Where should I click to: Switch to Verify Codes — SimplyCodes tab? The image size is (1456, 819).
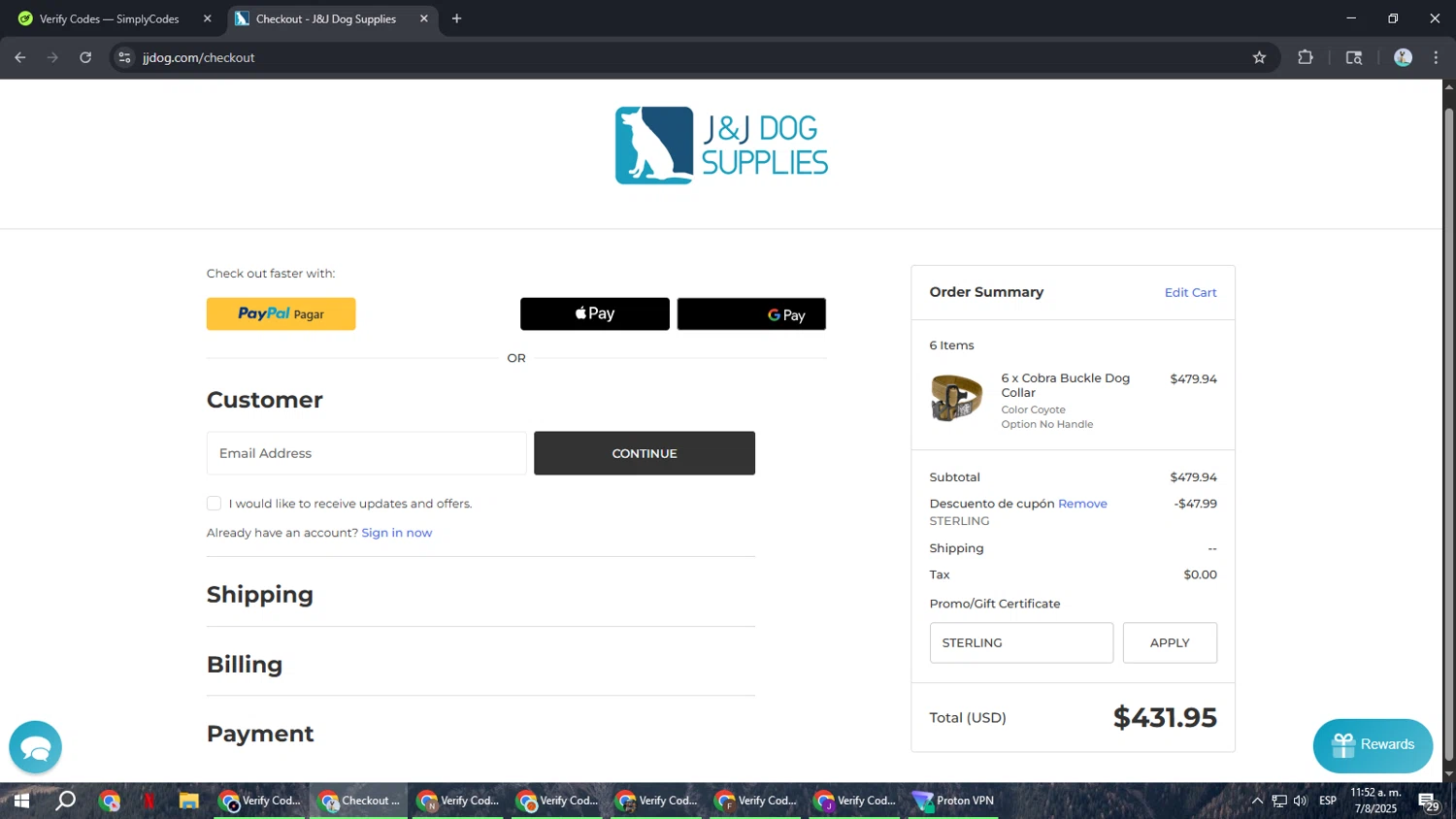pos(110,18)
